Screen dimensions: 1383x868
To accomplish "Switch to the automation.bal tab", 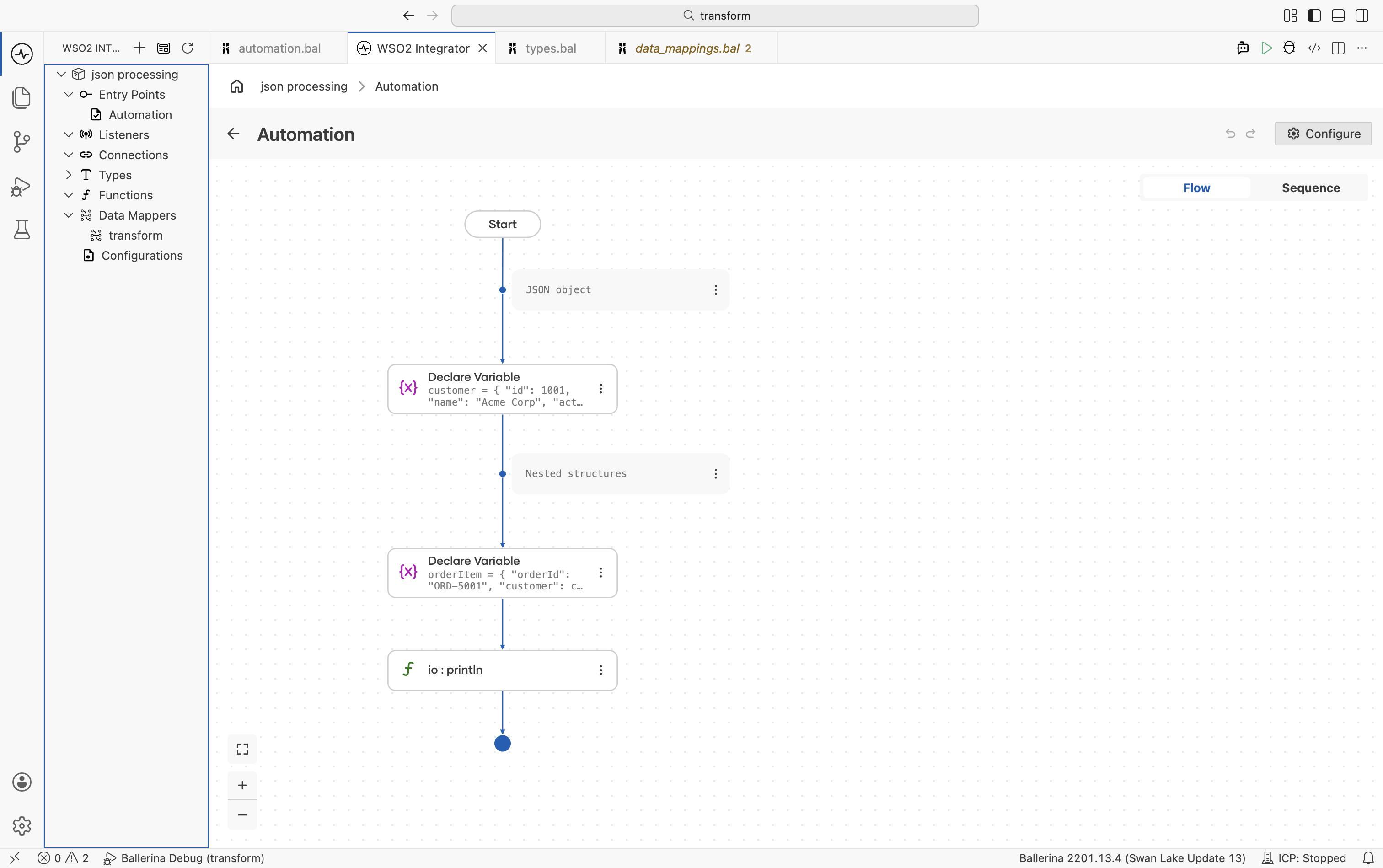I will (x=278, y=48).
